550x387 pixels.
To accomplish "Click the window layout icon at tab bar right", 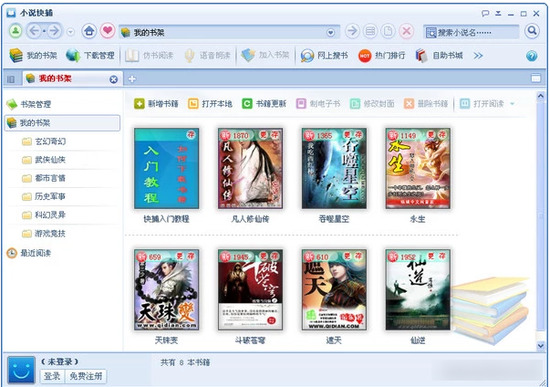I will pyautogui.click(x=536, y=78).
